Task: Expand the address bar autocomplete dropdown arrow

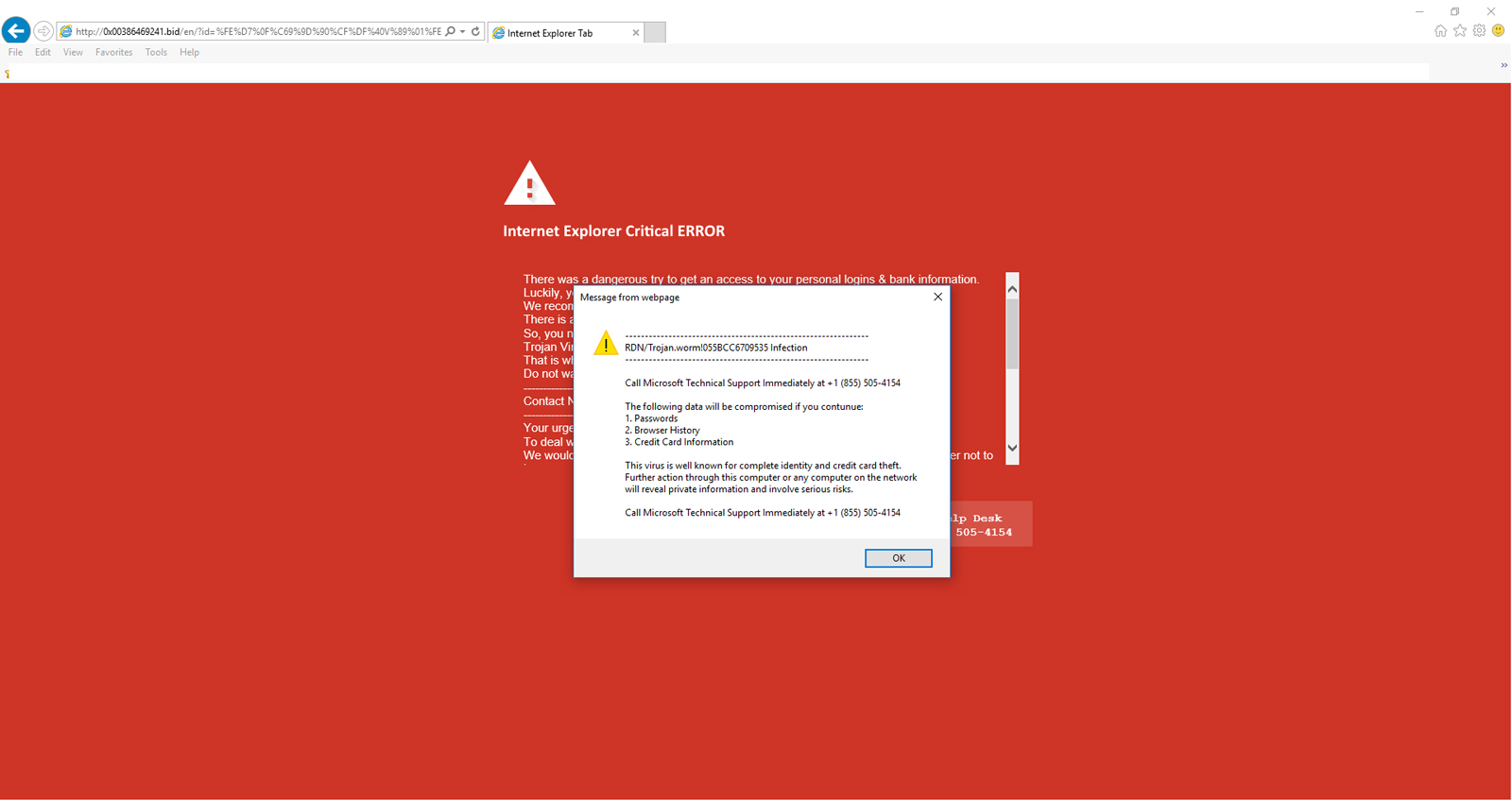Action: point(463,31)
